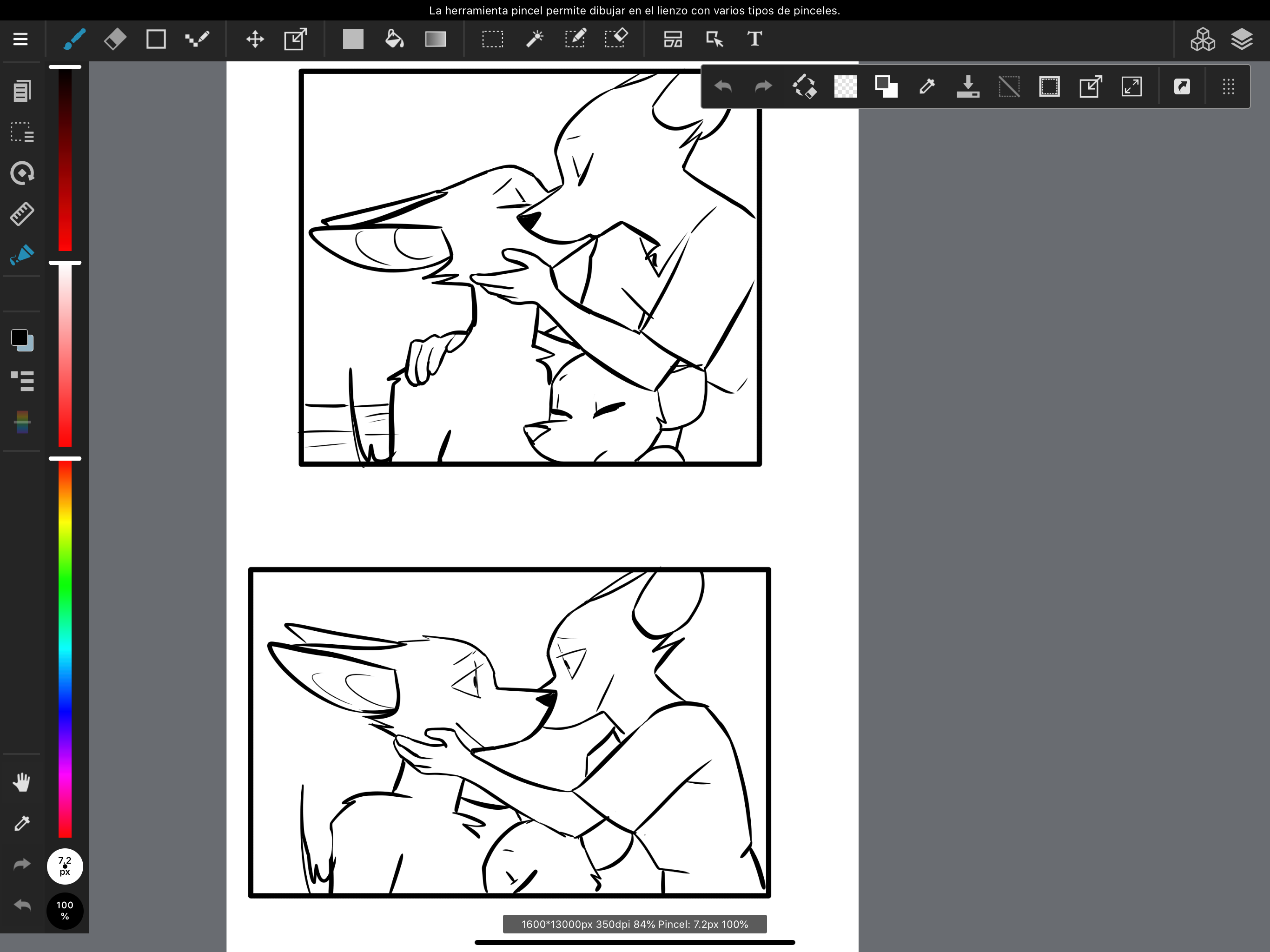Open the 100% opacity control

click(64, 910)
